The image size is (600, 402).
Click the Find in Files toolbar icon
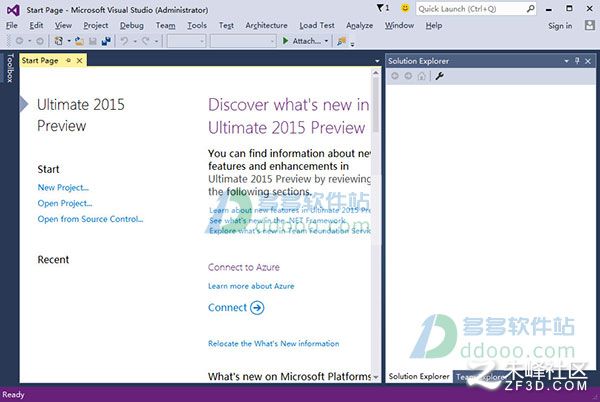click(x=342, y=41)
